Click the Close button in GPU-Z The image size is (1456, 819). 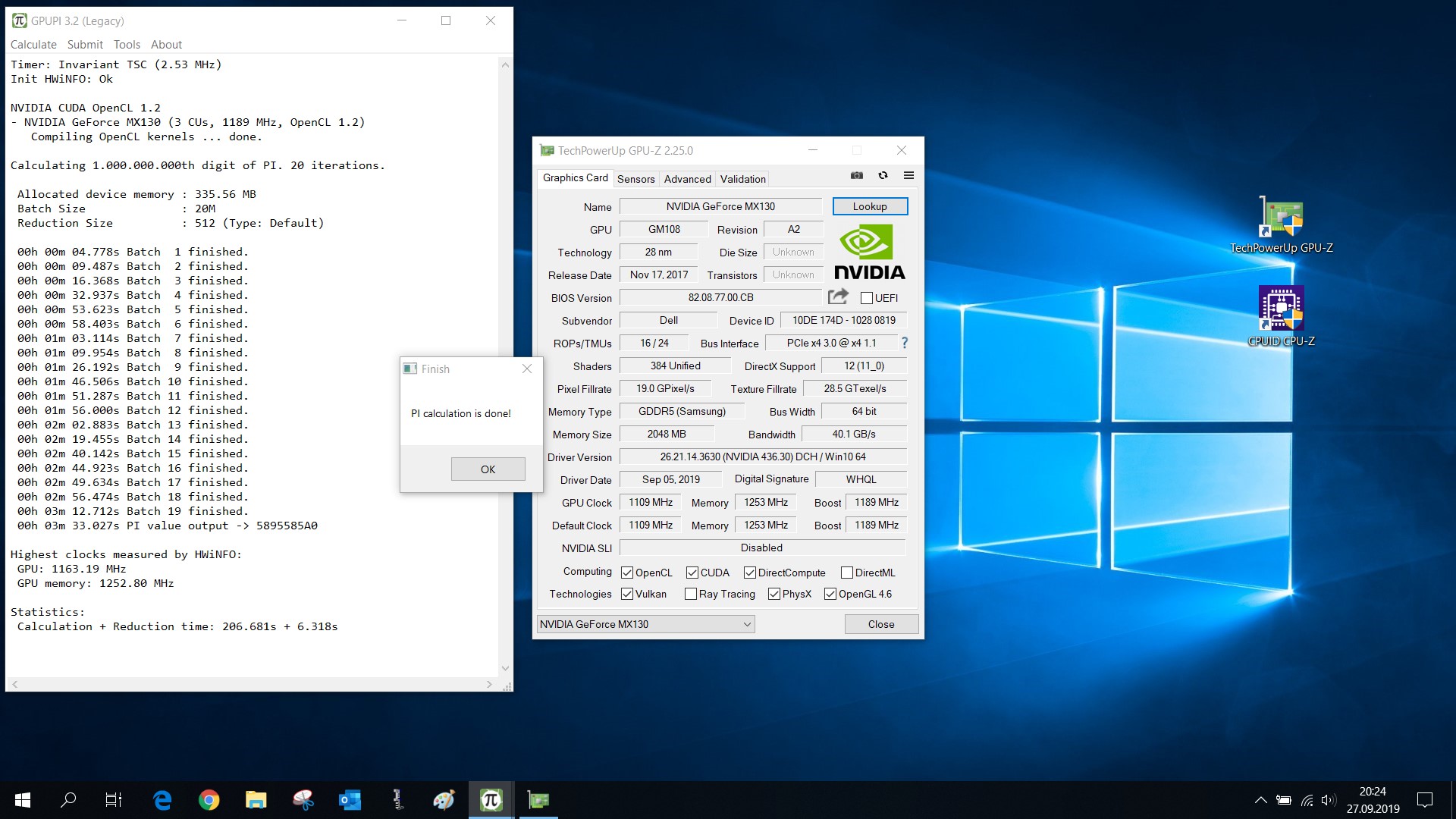point(881,624)
